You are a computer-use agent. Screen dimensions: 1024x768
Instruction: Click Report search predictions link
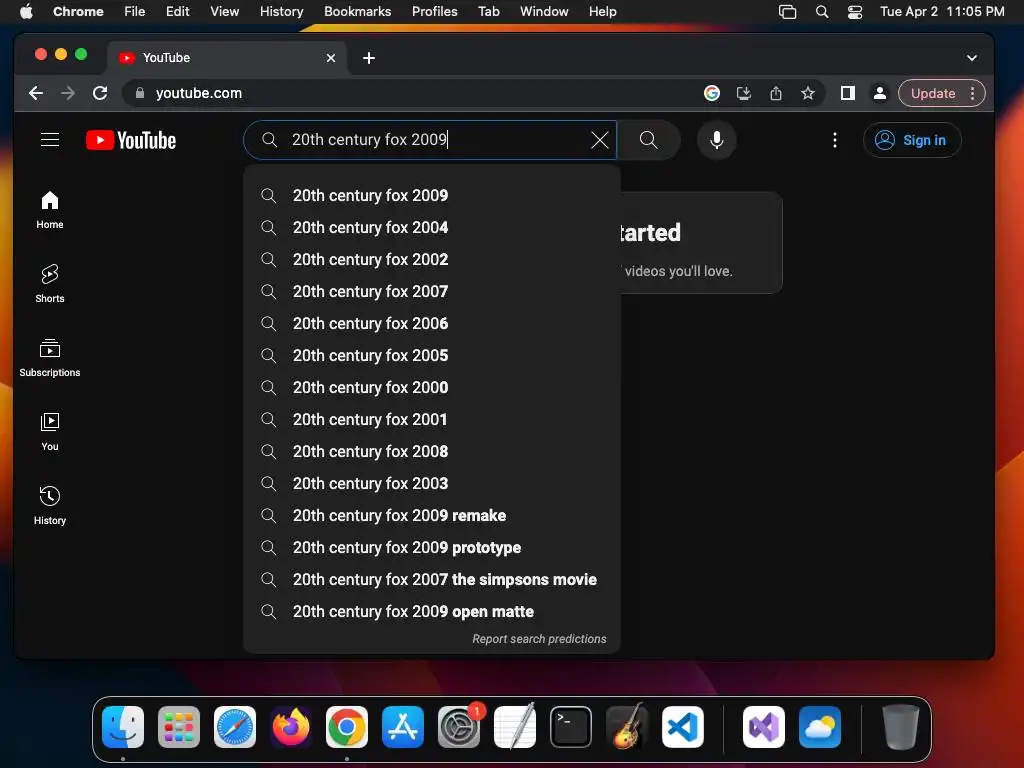click(539, 639)
